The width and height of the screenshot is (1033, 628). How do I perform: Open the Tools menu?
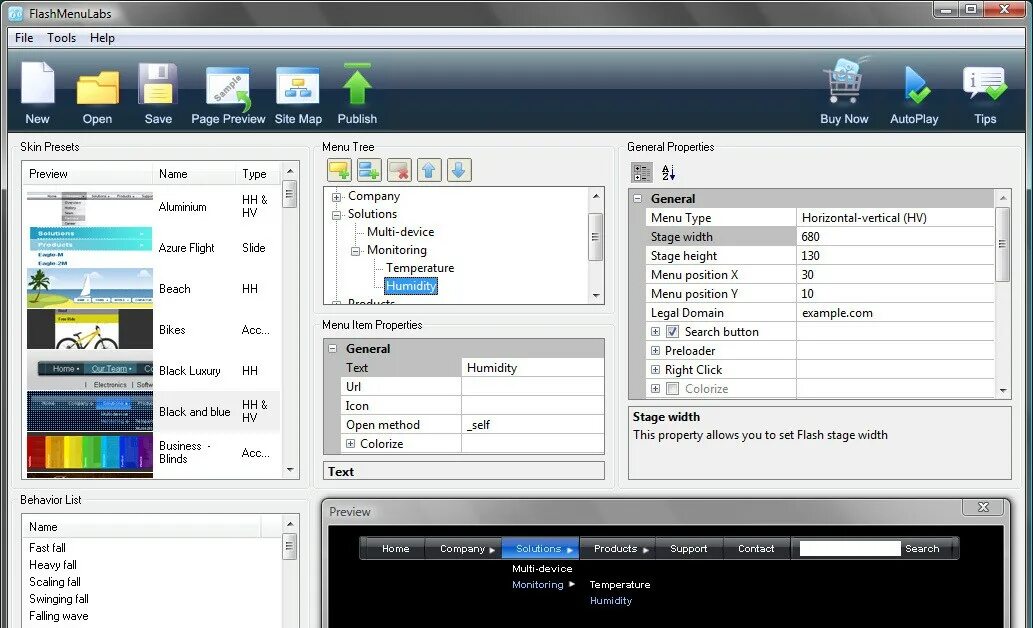(61, 37)
